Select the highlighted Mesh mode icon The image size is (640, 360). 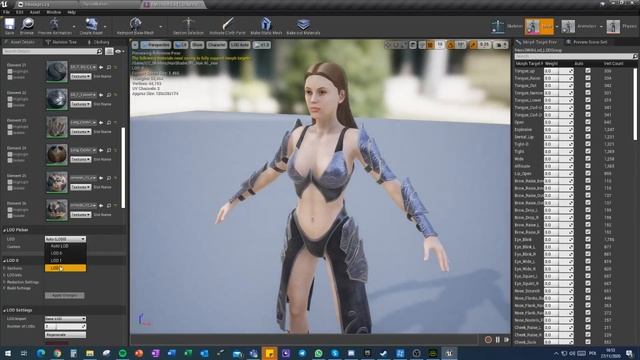[532, 27]
